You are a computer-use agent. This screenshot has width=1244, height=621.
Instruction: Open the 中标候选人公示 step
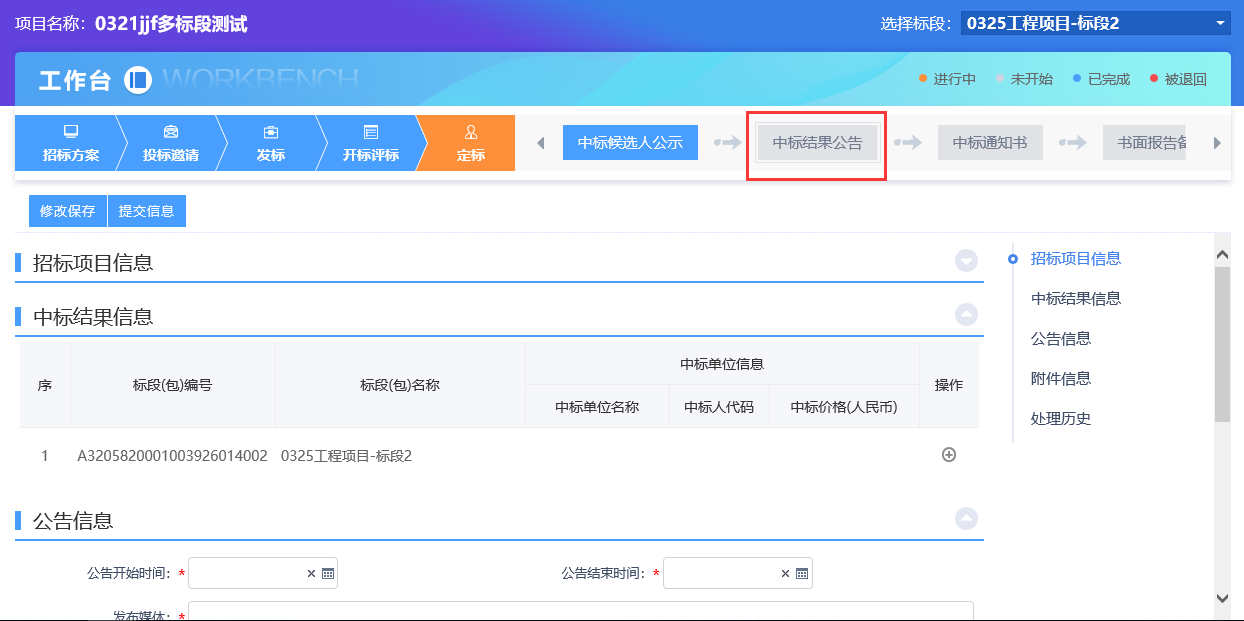click(x=630, y=143)
